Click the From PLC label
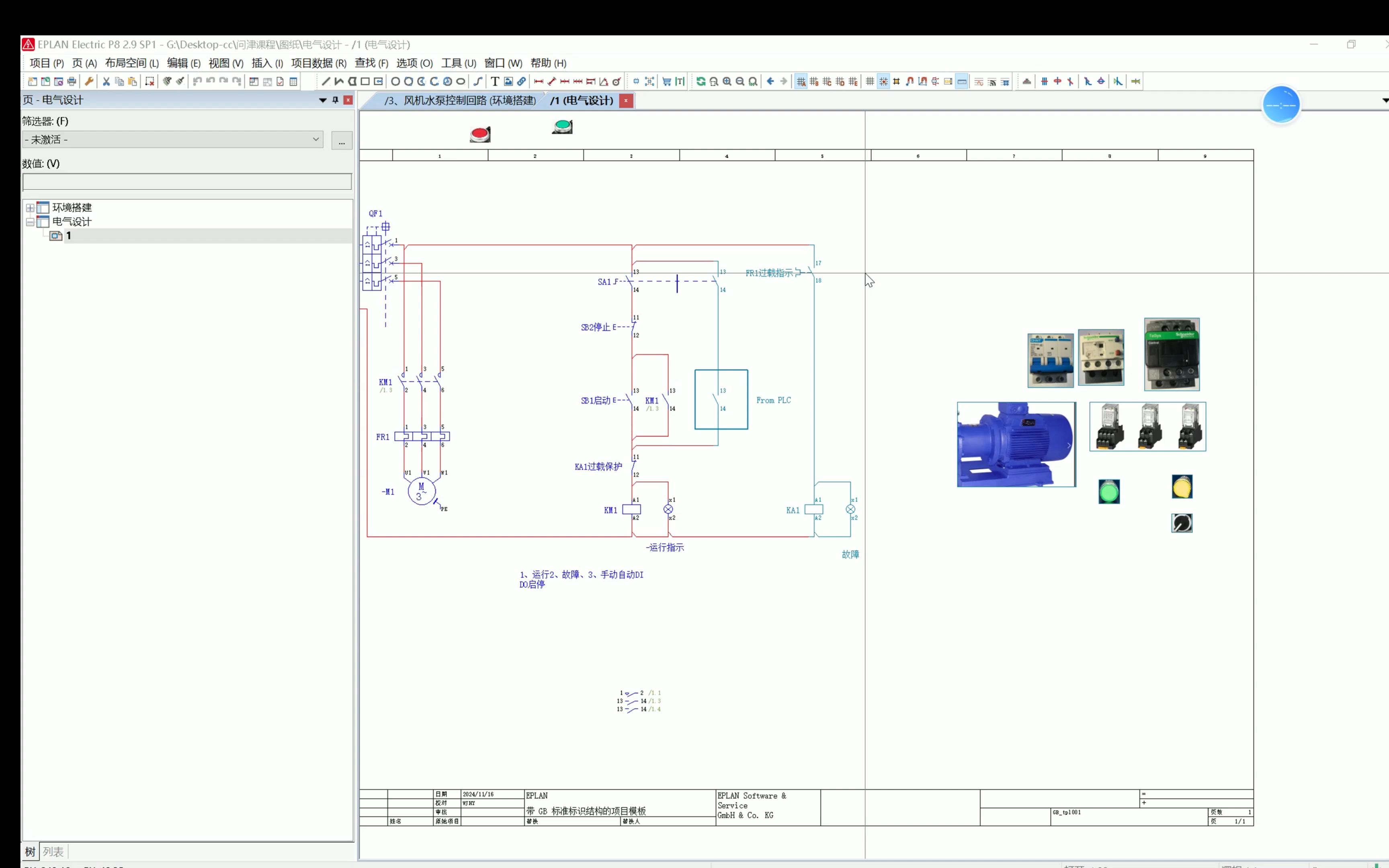The width and height of the screenshot is (1389, 868). [773, 400]
